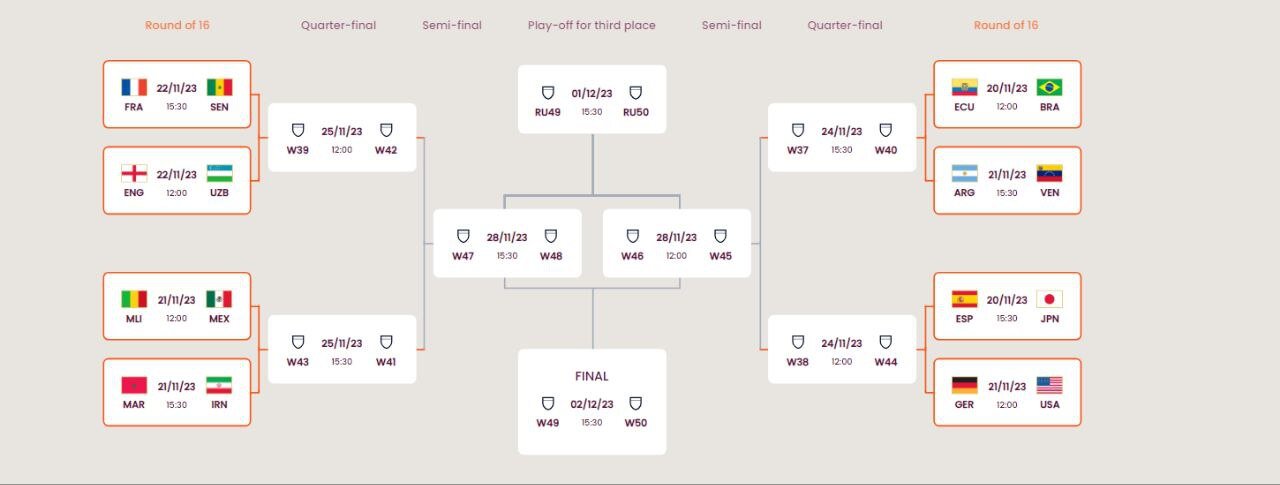Click the England flag icon
Screen dimensions: 1280x485
[x=134, y=173]
